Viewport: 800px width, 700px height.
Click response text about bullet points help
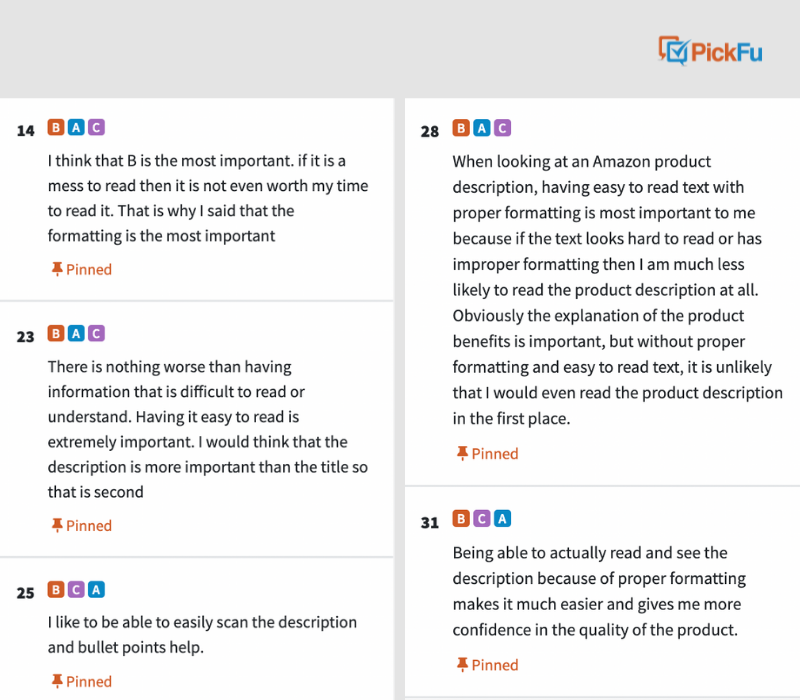click(202, 634)
